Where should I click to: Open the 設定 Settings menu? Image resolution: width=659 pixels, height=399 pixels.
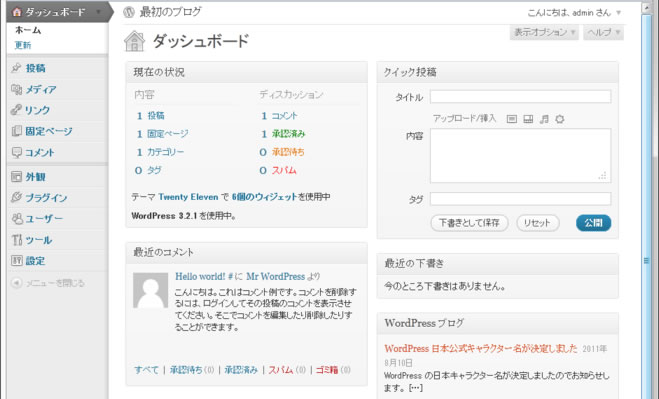point(35,261)
